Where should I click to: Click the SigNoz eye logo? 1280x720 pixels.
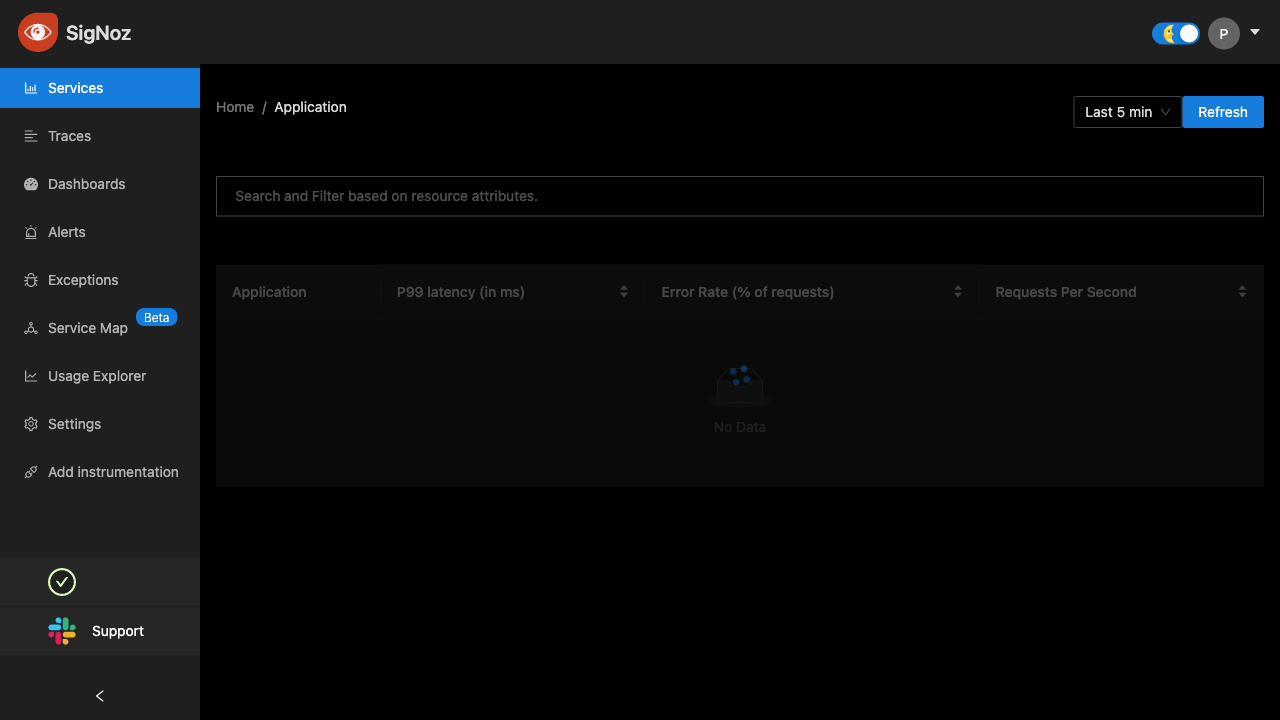pos(37,32)
